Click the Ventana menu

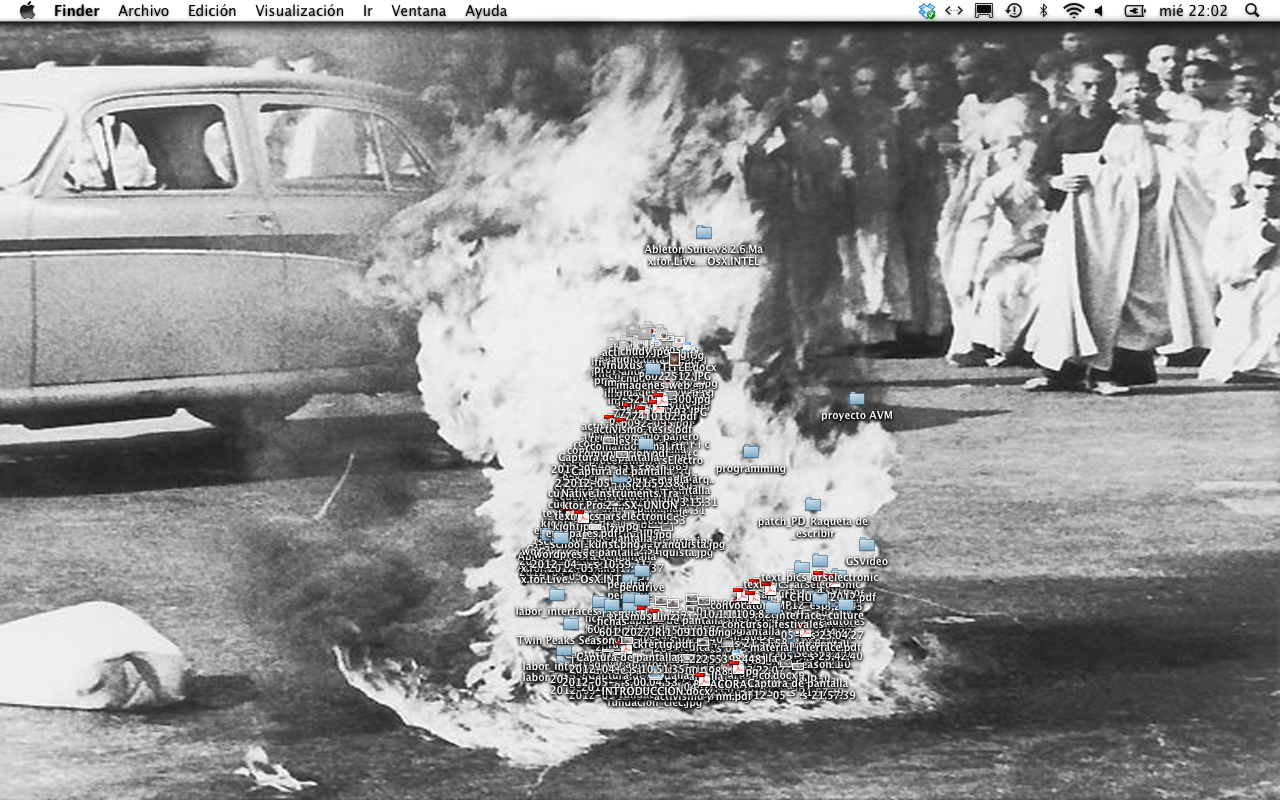pyautogui.click(x=419, y=11)
